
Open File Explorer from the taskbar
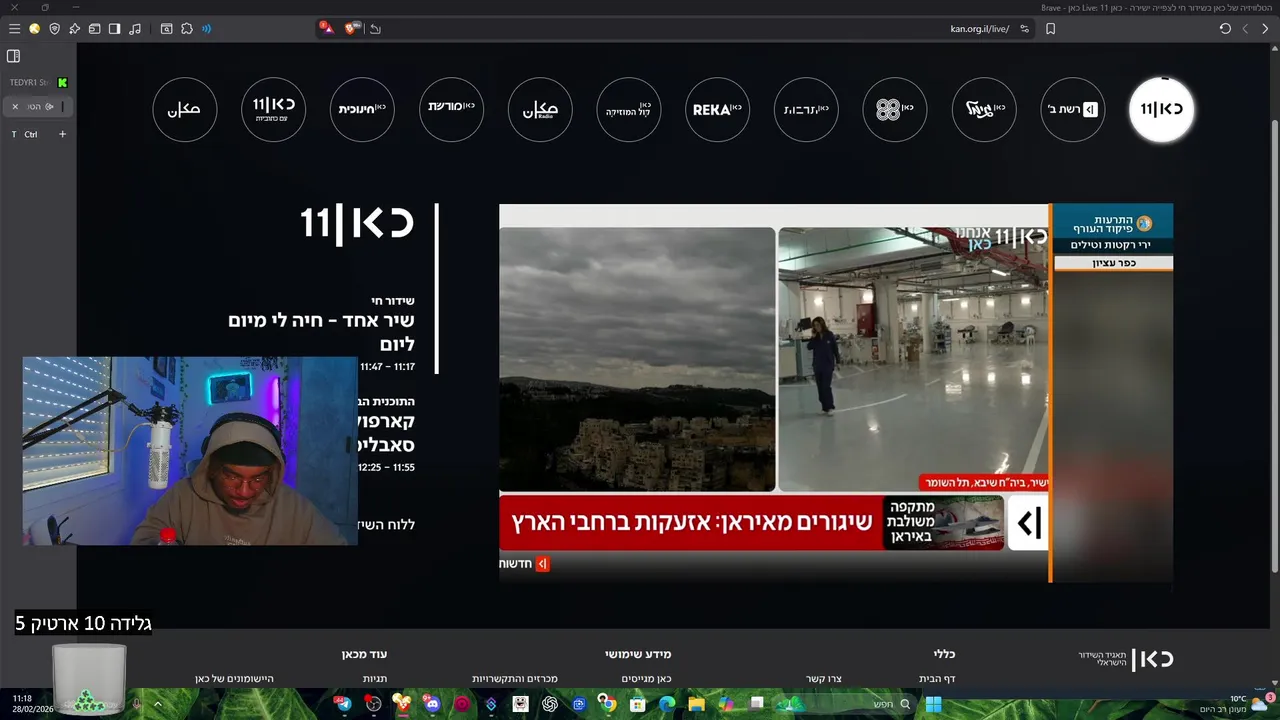tap(696, 704)
